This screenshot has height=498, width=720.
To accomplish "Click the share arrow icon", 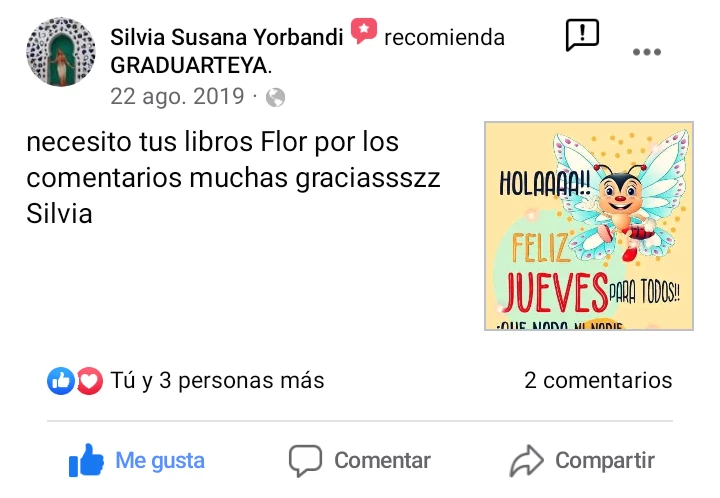I will pos(527,460).
